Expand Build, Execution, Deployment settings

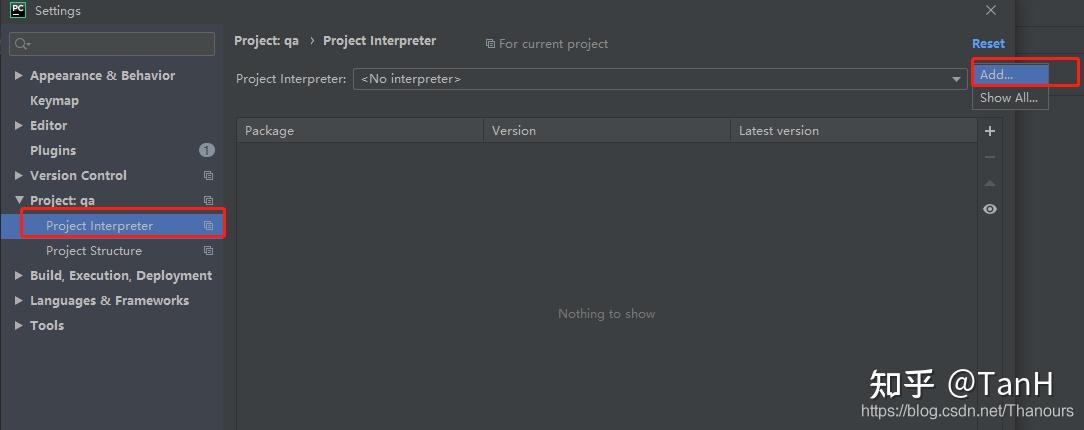pyautogui.click(x=19, y=276)
